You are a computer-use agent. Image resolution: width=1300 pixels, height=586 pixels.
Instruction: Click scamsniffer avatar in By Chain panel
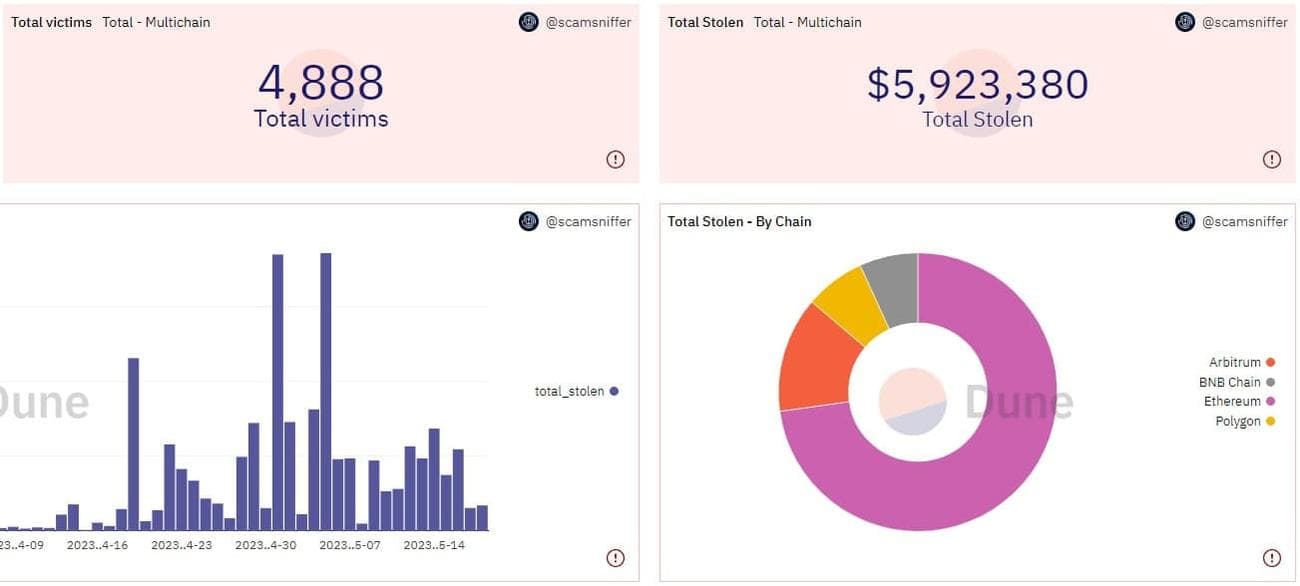tap(1185, 221)
